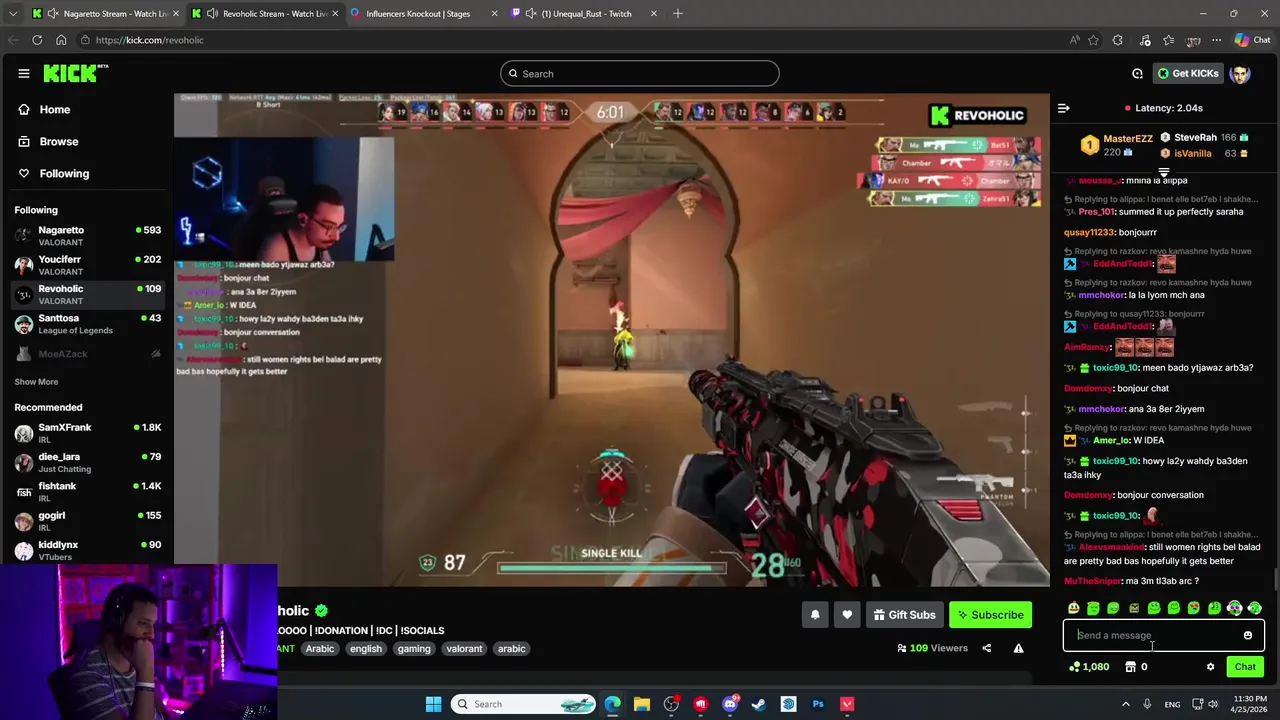Click the ENG language indicator
The height and width of the screenshot is (720, 1280).
pos(1172,704)
